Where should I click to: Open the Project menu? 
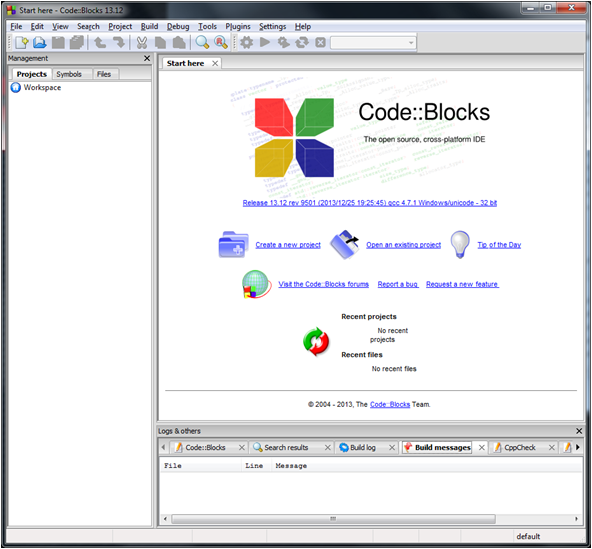120,26
